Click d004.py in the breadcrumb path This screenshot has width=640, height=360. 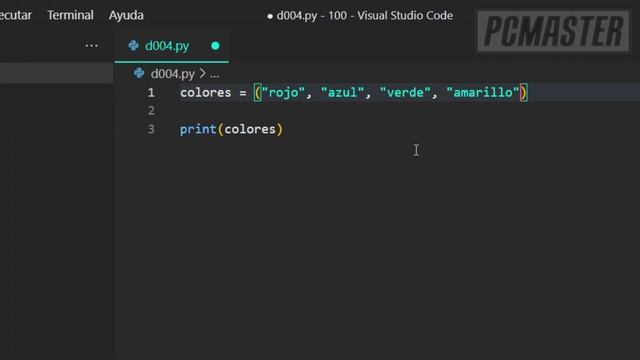pyautogui.click(x=173, y=74)
